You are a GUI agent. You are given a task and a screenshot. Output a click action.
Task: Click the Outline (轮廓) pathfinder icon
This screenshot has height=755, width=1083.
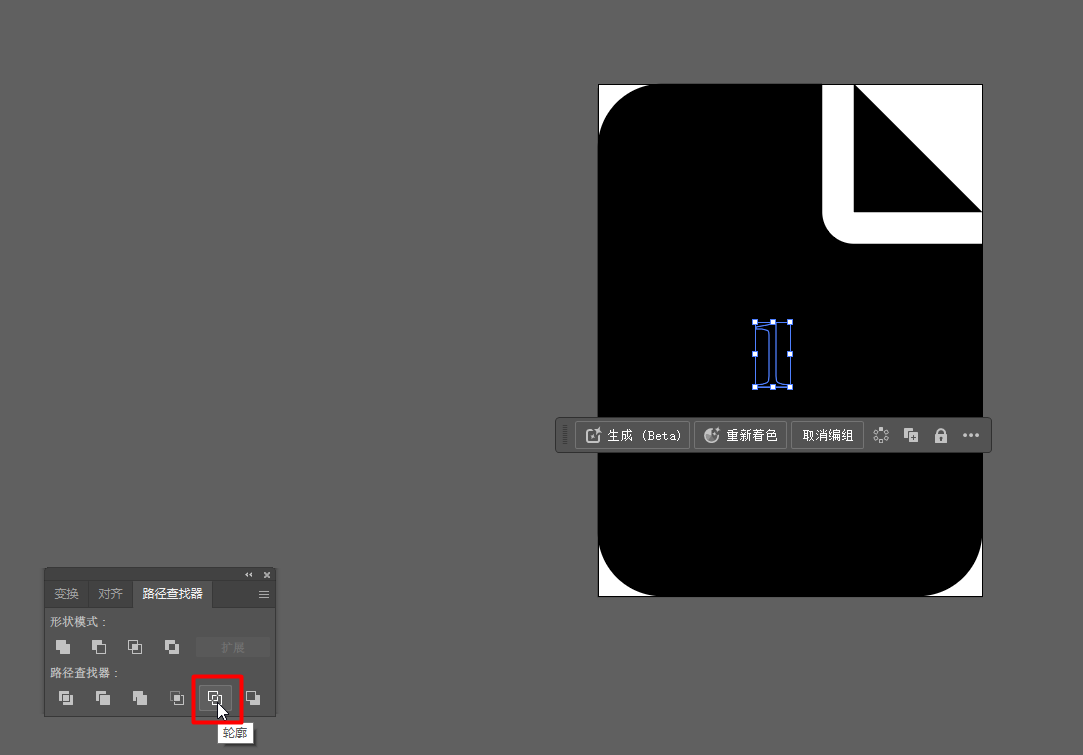(215, 698)
